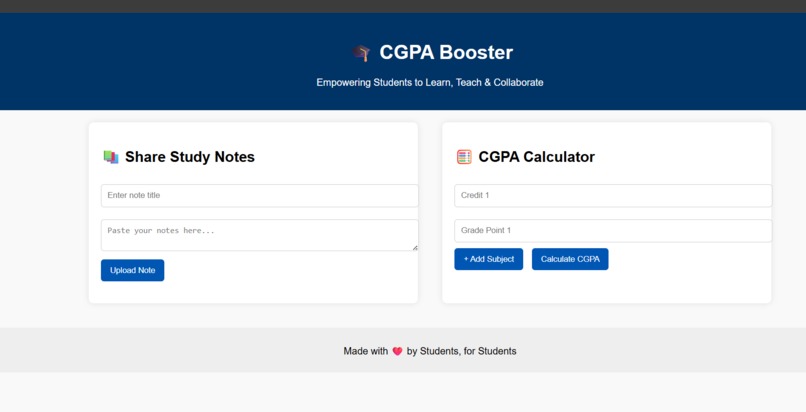Image resolution: width=806 pixels, height=412 pixels.
Task: Click the Share Study Notes heading
Action: tap(190, 157)
